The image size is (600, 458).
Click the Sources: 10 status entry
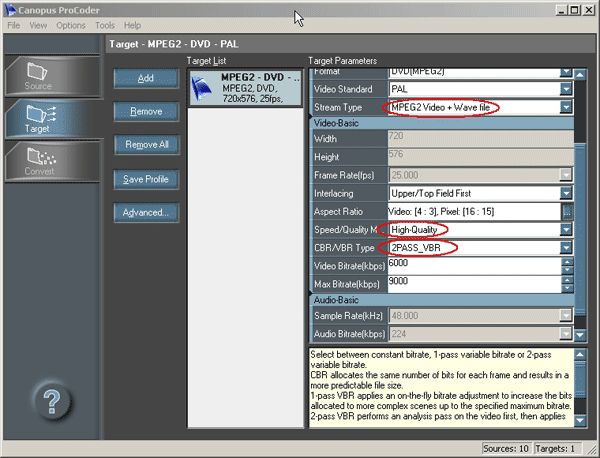coord(506,448)
